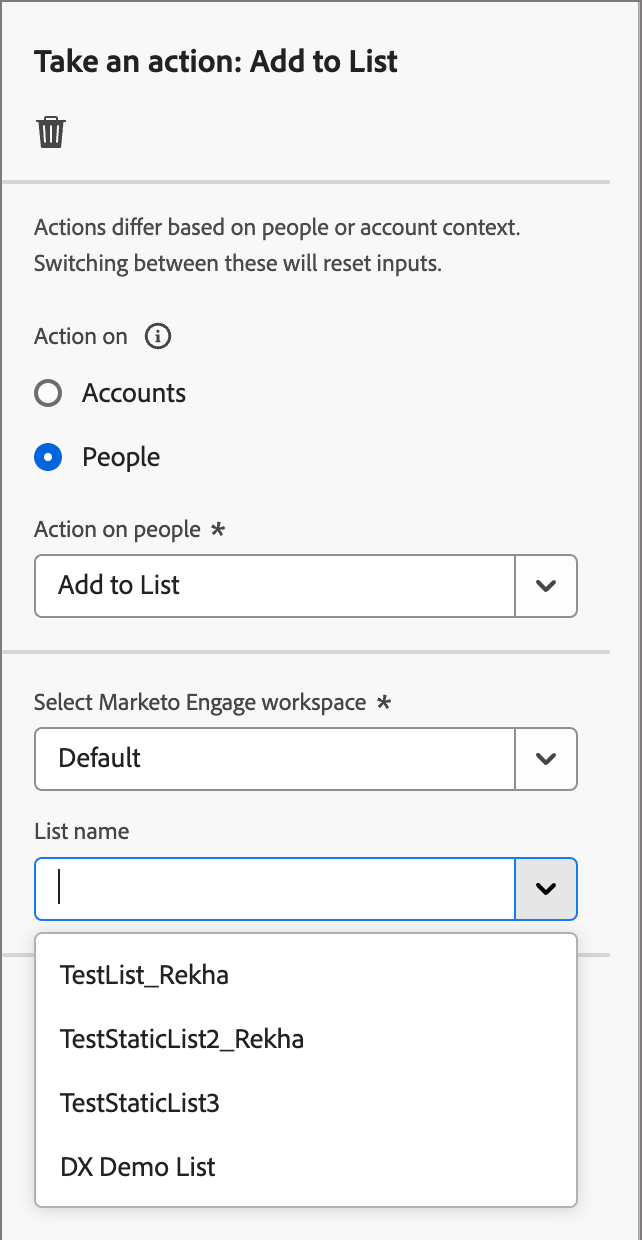Collapse the List name dropdown chevron
This screenshot has width=642, height=1240.
(x=545, y=888)
